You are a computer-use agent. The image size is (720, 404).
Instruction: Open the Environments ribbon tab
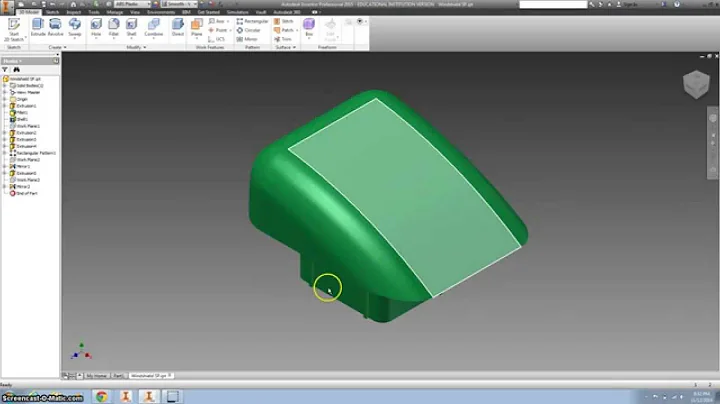[161, 12]
